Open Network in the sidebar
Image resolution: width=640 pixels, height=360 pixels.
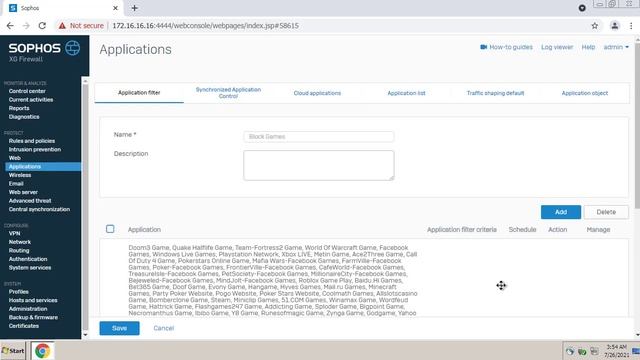pyautogui.click(x=20, y=242)
